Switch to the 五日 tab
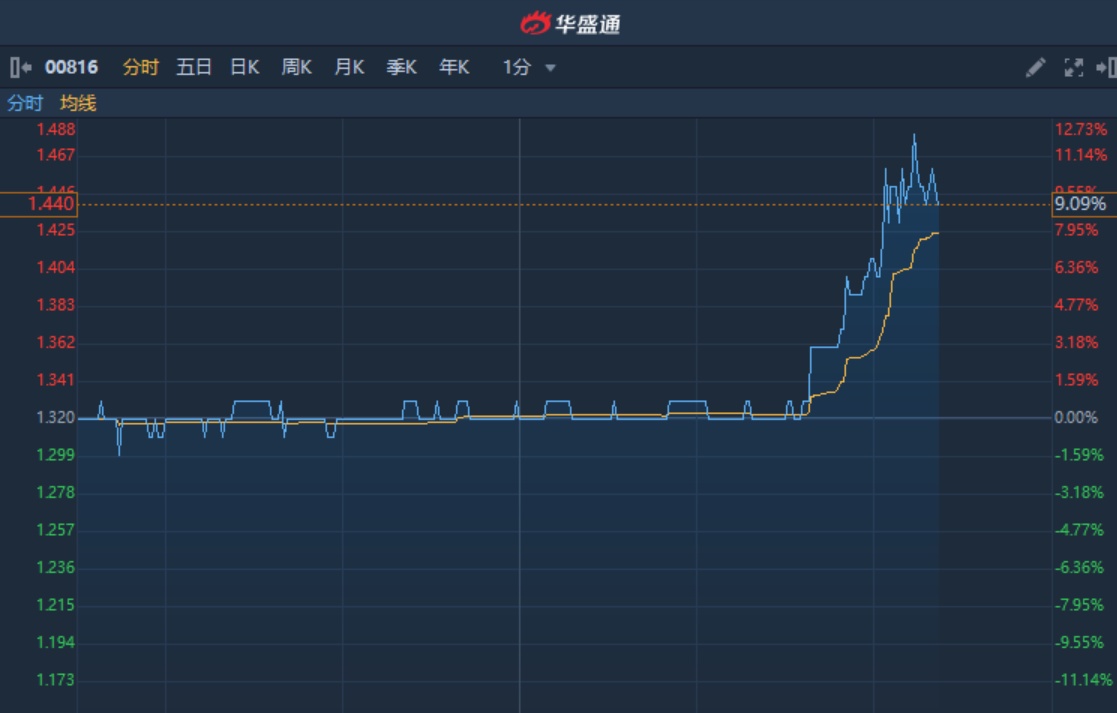Viewport: 1117px width, 713px height. click(194, 68)
